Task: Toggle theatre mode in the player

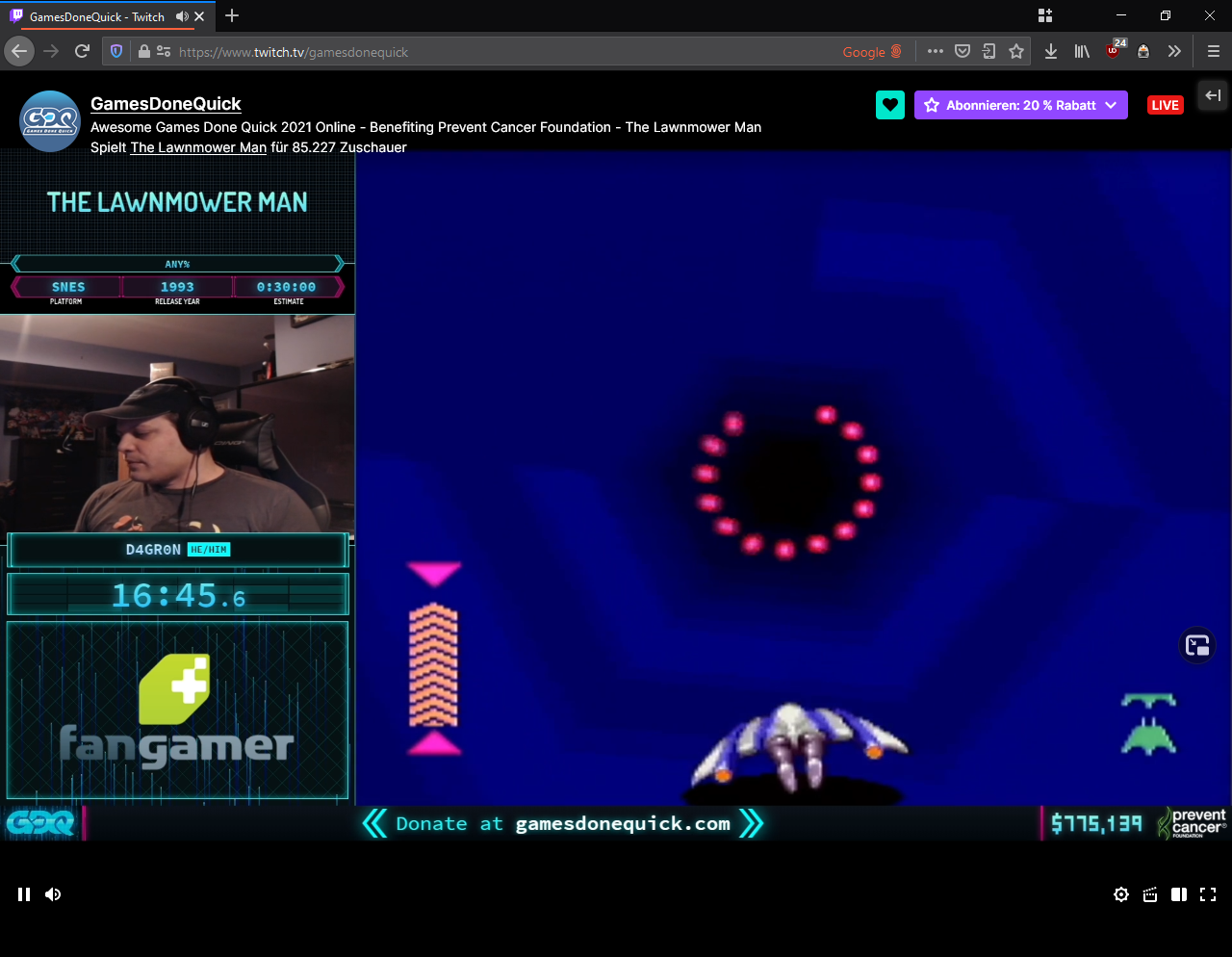Action: 1179,894
